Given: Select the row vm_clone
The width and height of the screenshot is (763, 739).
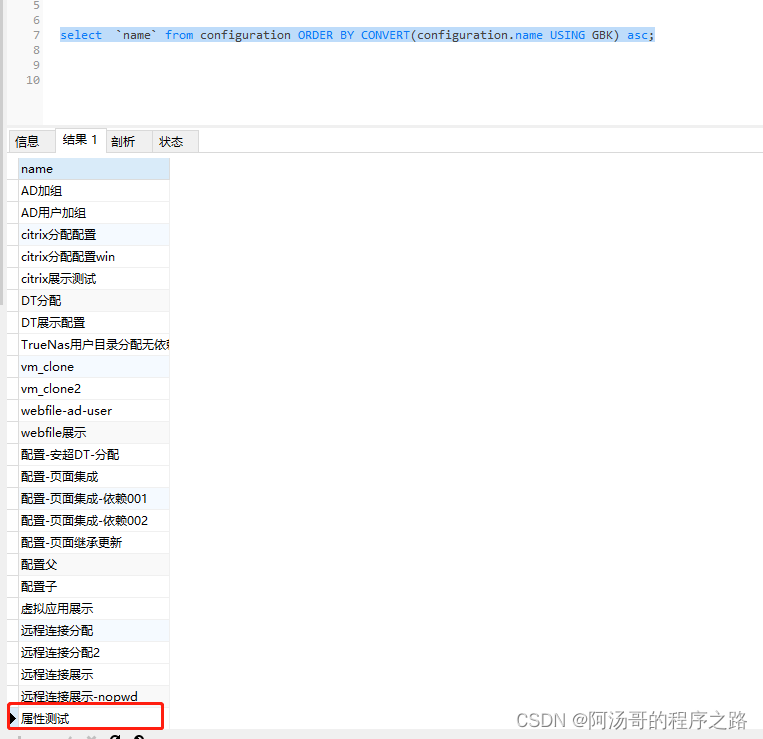Looking at the screenshot, I should pos(94,367).
